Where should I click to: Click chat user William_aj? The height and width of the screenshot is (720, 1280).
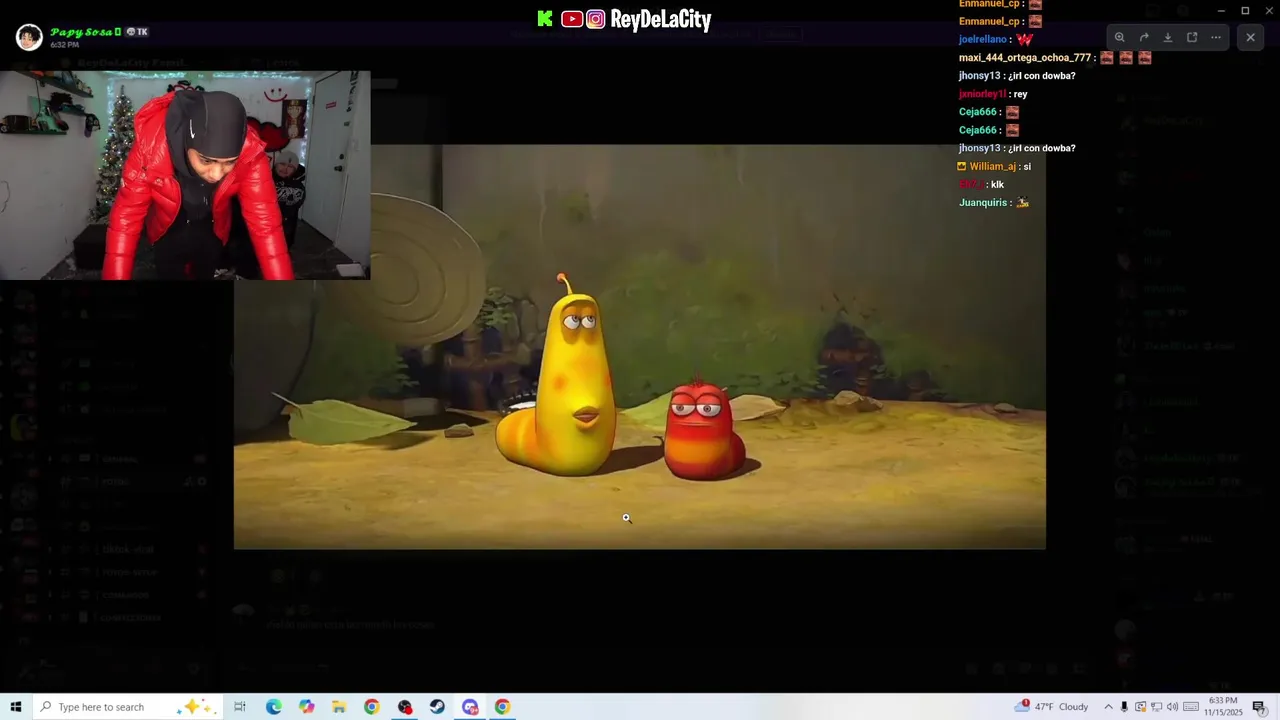pos(992,166)
